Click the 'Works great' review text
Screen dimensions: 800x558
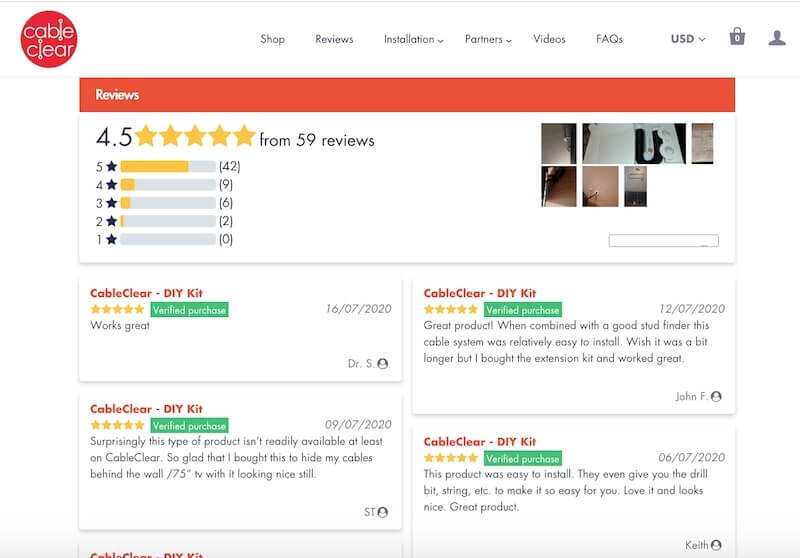point(120,325)
